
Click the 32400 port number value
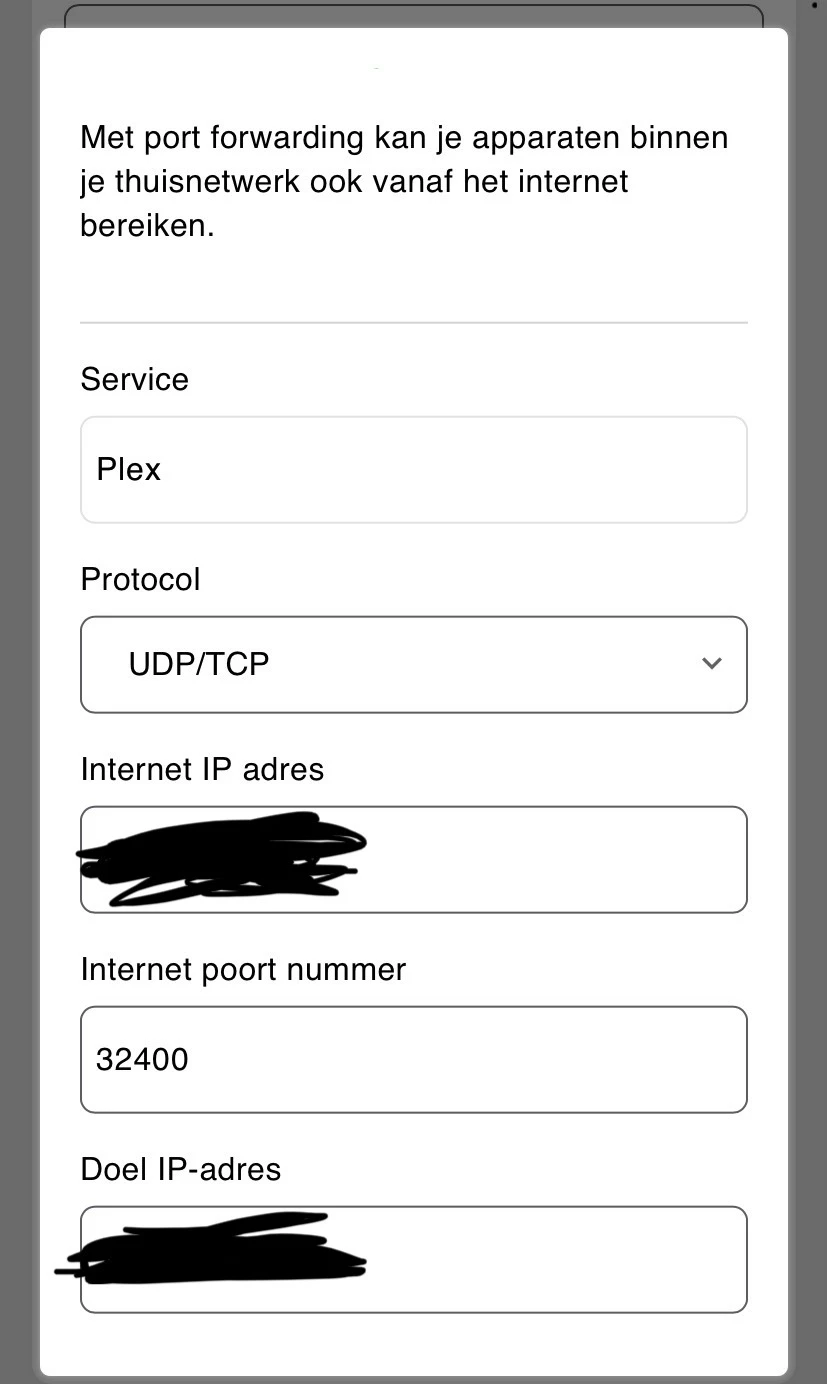142,1060
